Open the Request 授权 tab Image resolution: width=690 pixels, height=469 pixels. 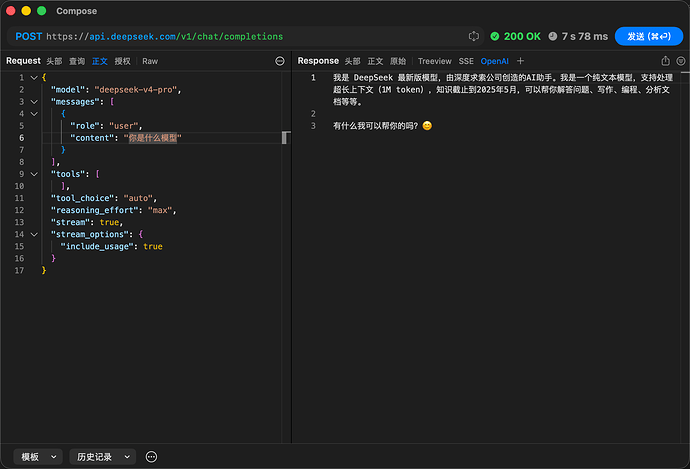pyautogui.click(x=123, y=61)
